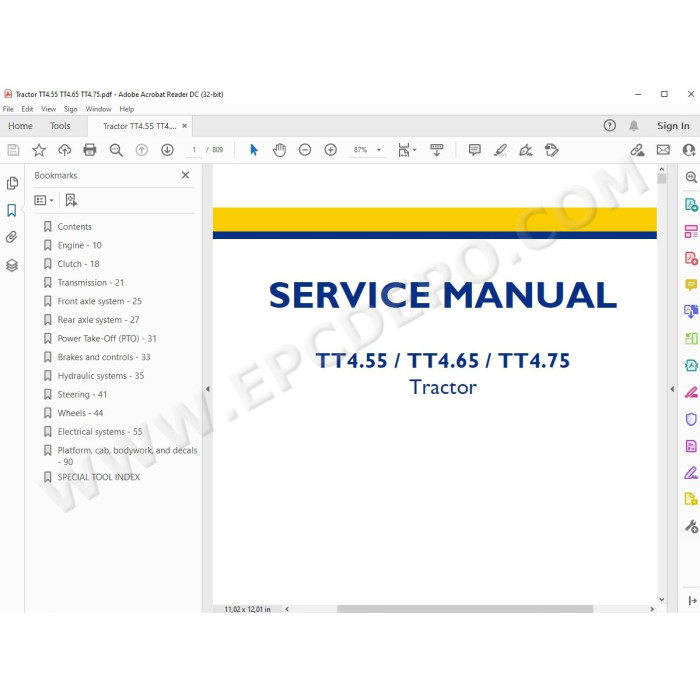Open the Find text magnifier
Viewport: 700px width, 700px height.
point(116,150)
